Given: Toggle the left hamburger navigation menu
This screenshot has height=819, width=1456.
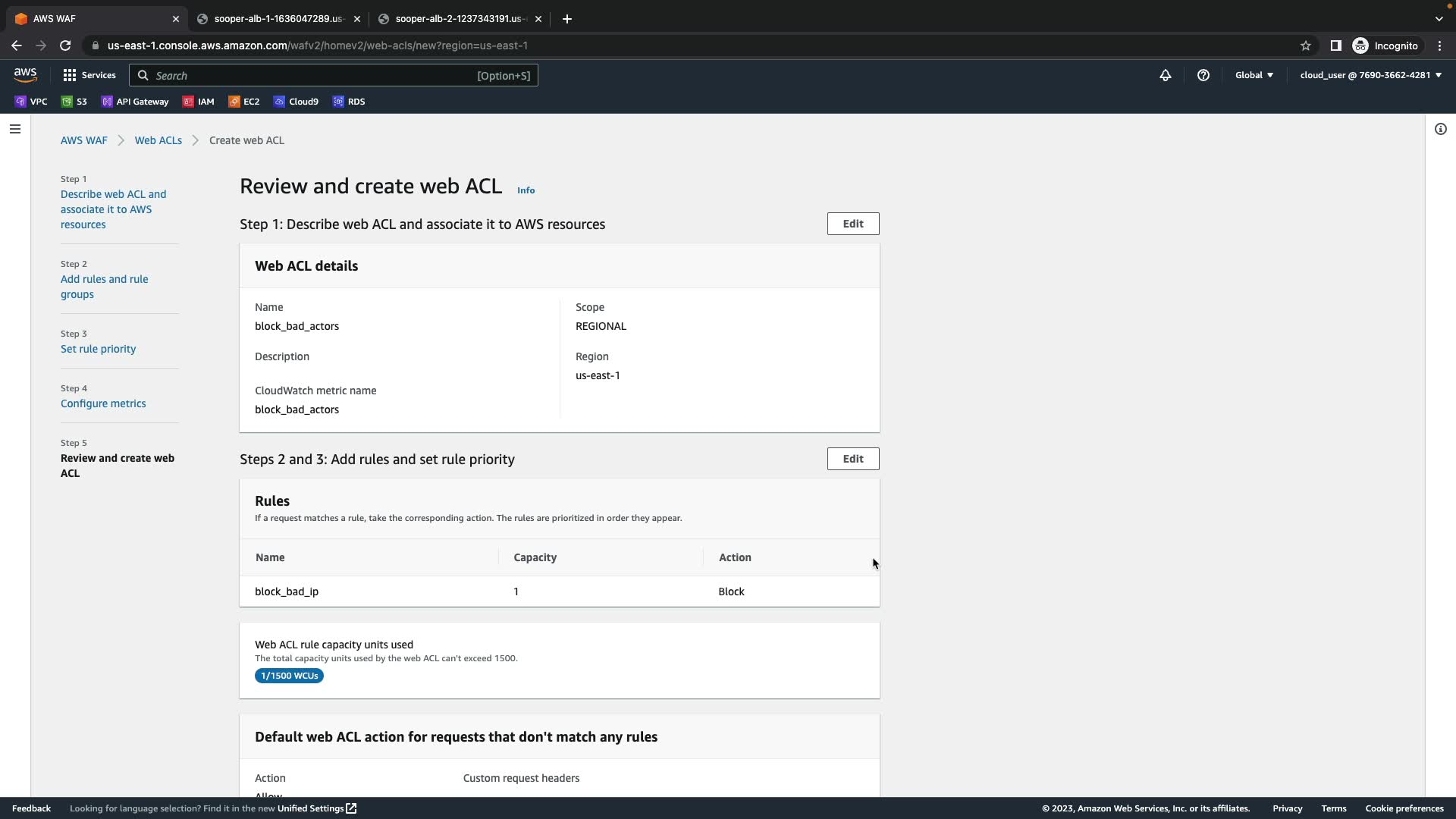Looking at the screenshot, I should [14, 129].
